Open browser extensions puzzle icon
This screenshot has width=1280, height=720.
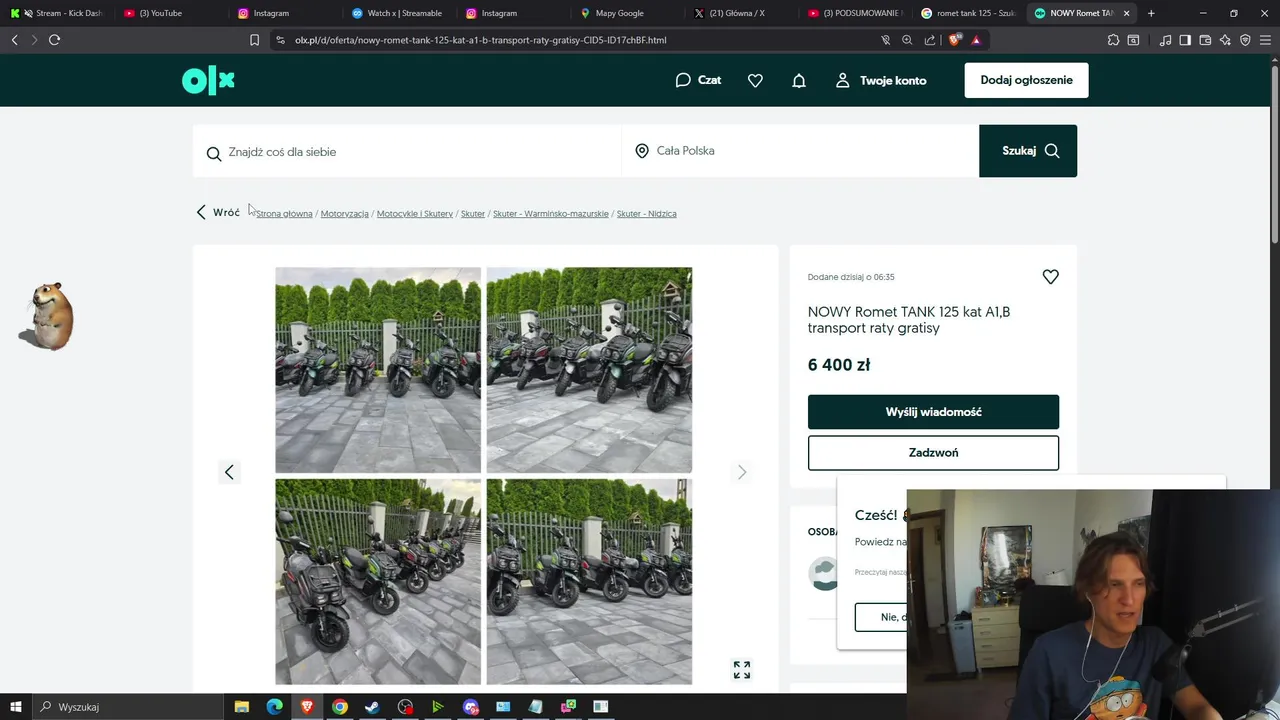click(x=1113, y=40)
